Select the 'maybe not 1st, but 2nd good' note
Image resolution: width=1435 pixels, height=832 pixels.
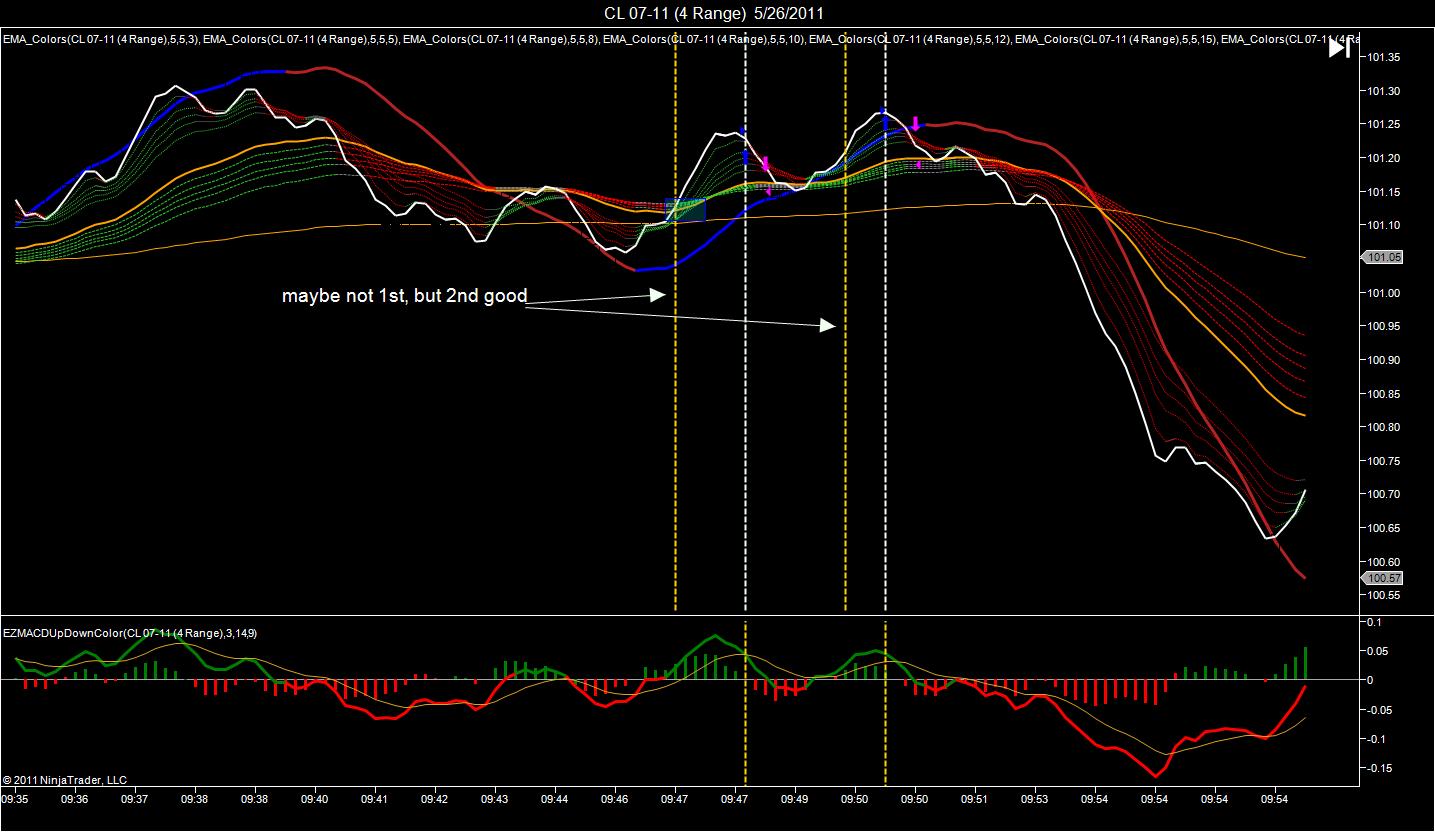pyautogui.click(x=404, y=297)
